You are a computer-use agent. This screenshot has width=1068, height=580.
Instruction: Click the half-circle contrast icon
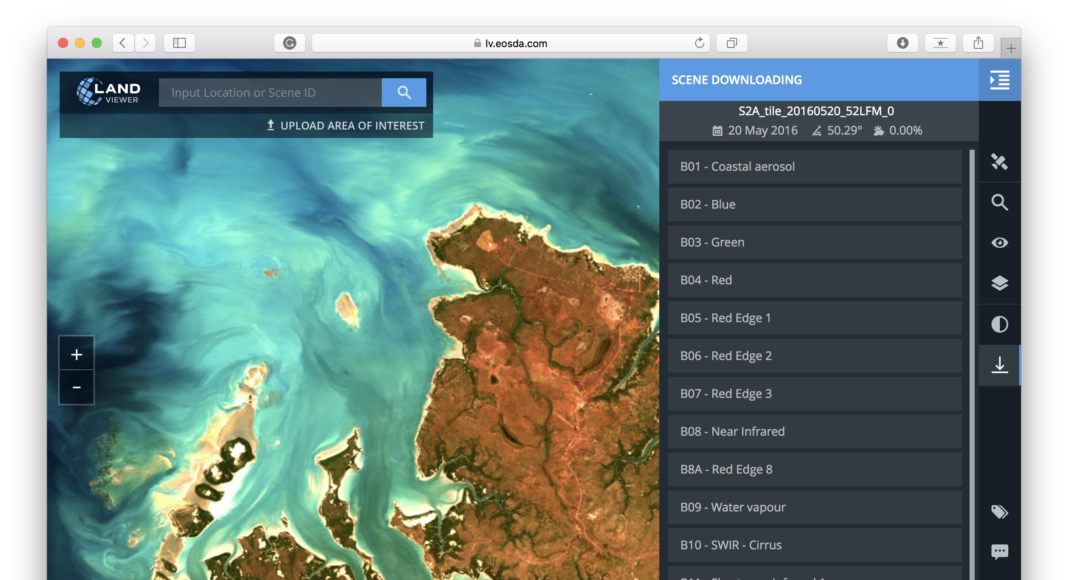(999, 325)
